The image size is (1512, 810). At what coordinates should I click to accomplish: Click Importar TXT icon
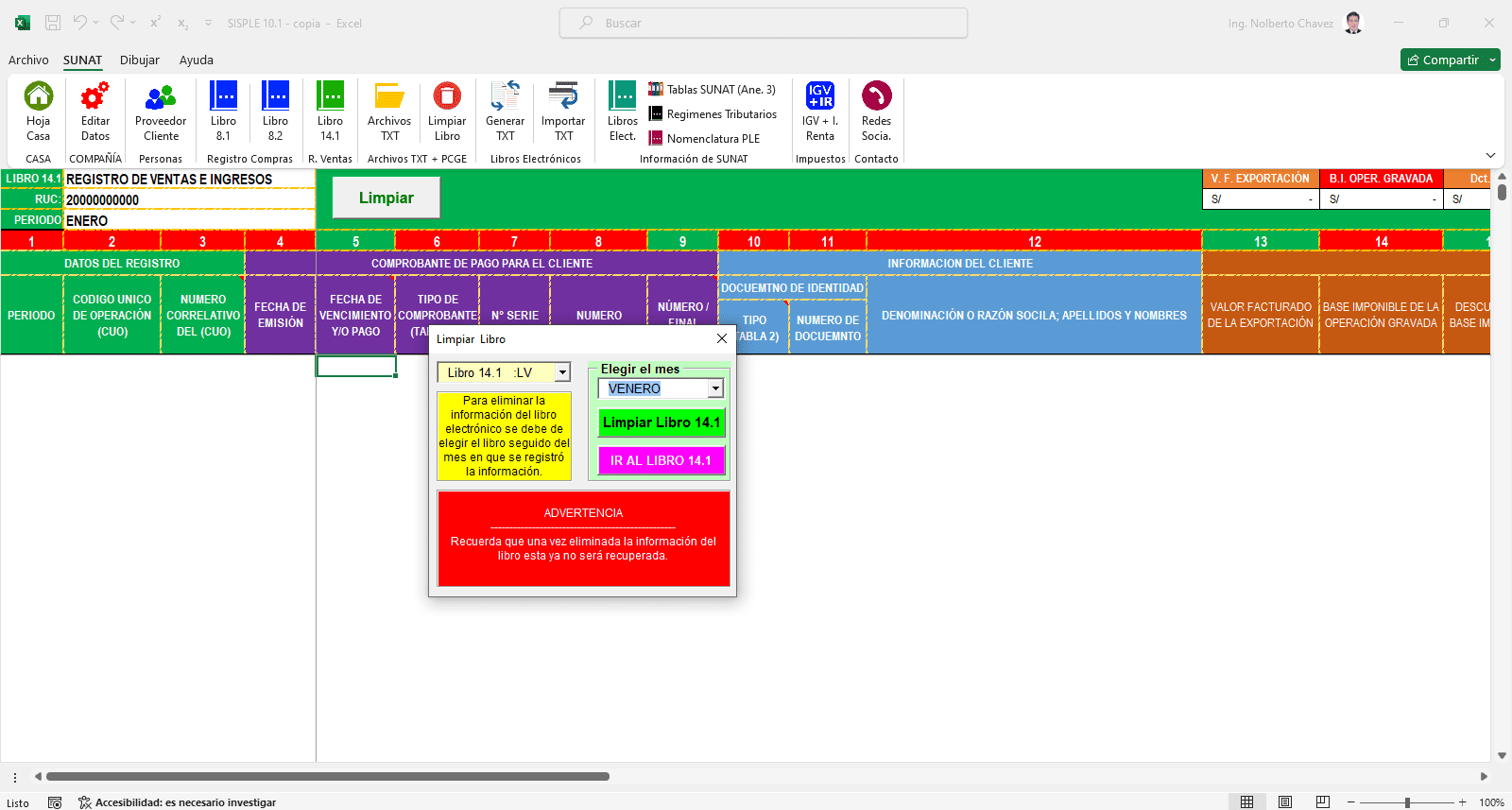[563, 95]
